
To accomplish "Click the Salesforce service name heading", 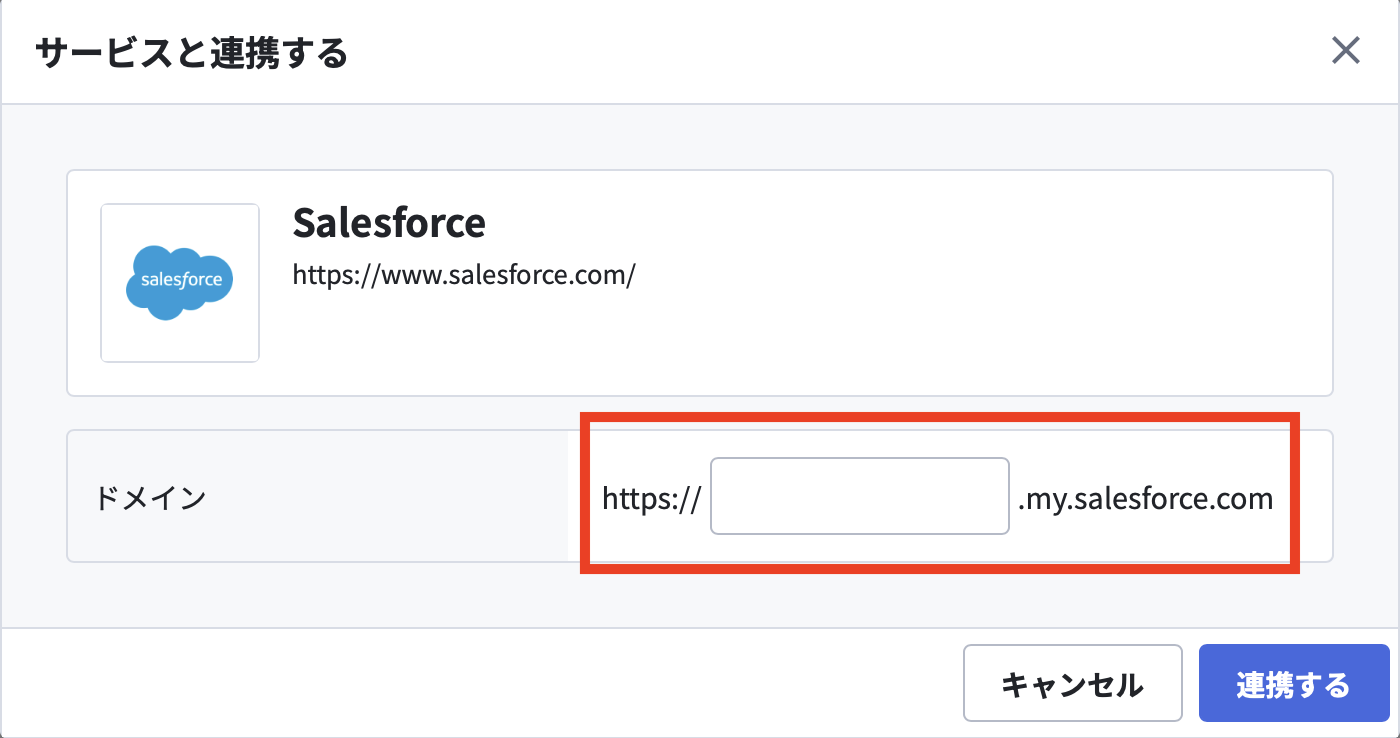I will click(389, 222).
